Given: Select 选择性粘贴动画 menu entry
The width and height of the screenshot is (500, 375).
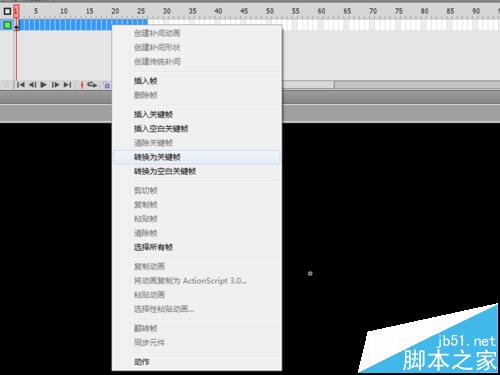Looking at the screenshot, I should [197, 309].
